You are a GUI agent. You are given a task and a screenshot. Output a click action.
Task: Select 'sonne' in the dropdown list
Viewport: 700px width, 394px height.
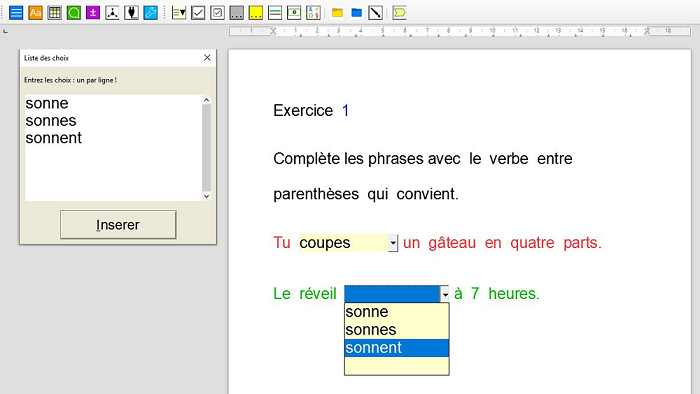pyautogui.click(x=396, y=312)
